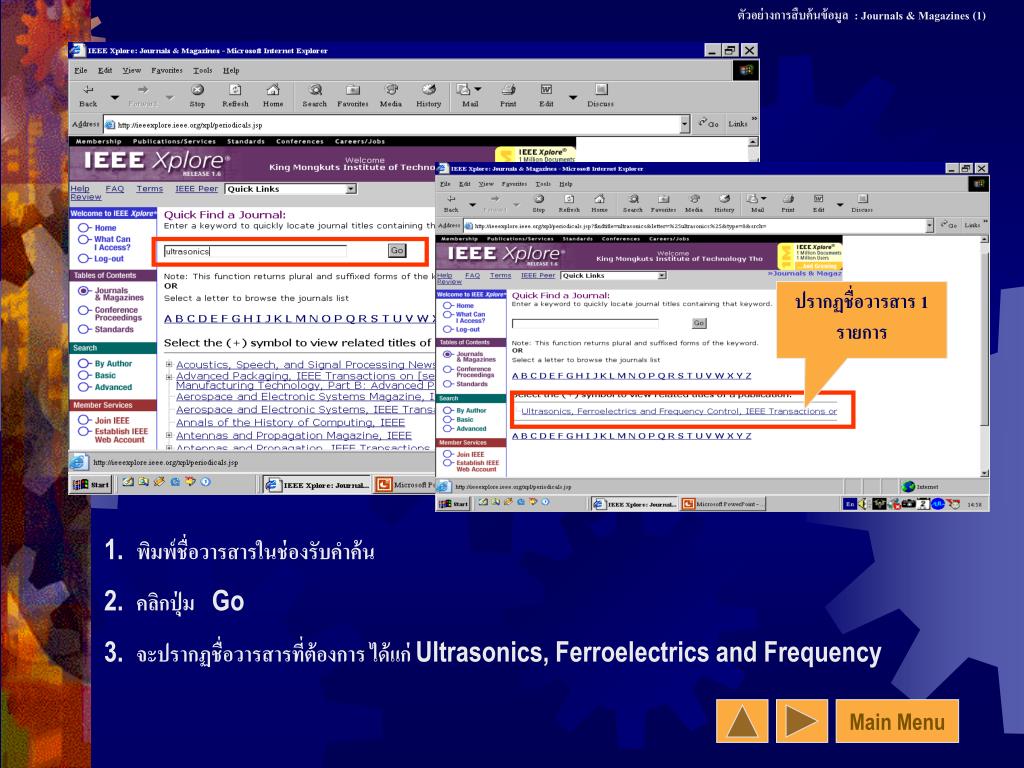Click ultrasonics keyword input field

click(x=255, y=251)
